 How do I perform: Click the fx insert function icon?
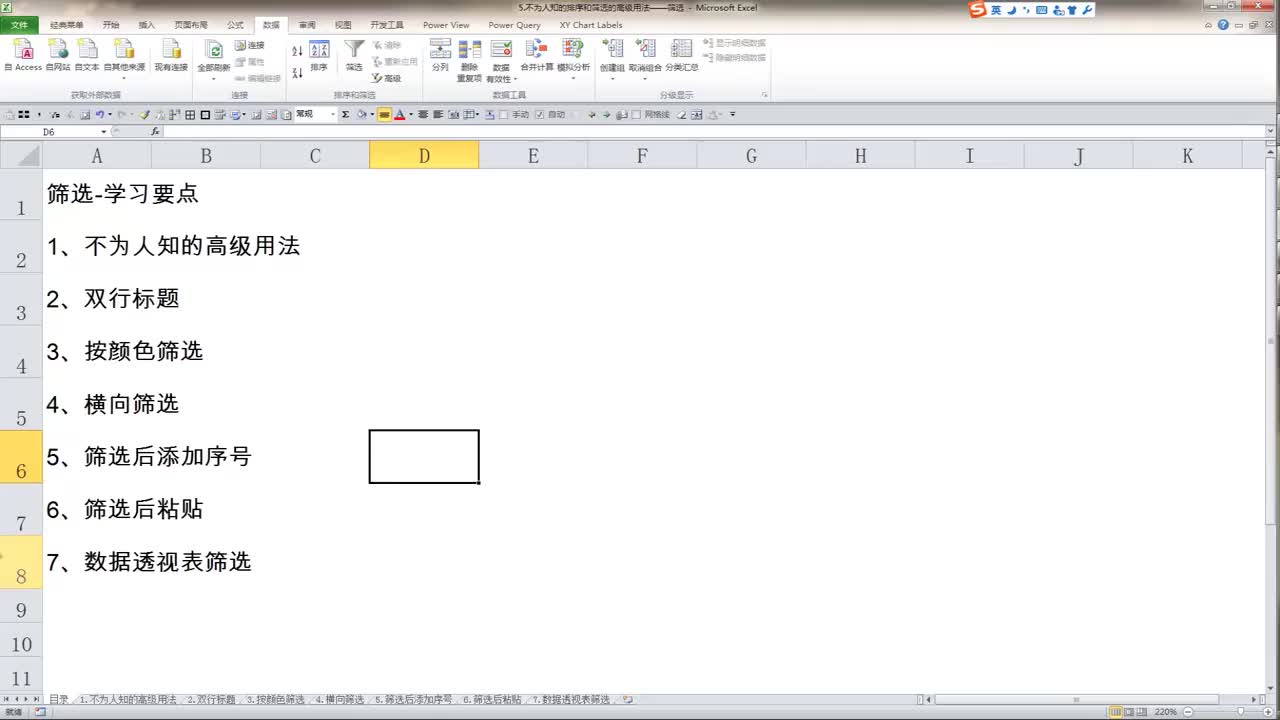tap(155, 132)
